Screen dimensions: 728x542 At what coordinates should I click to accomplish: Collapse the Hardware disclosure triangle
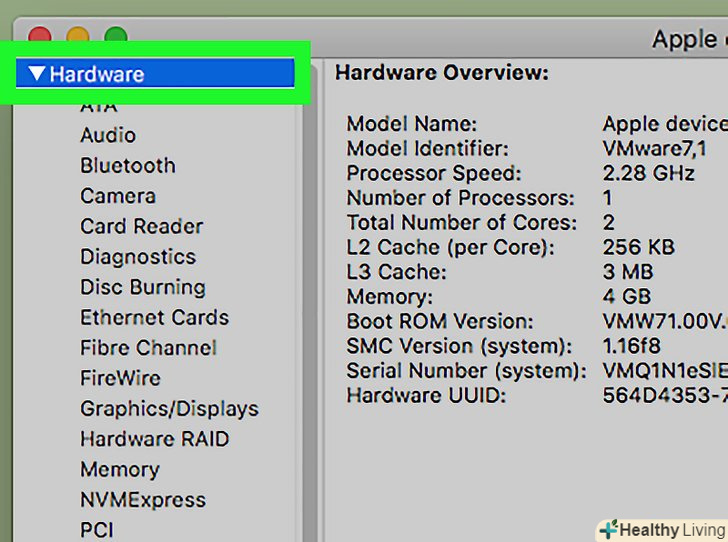pos(37,74)
